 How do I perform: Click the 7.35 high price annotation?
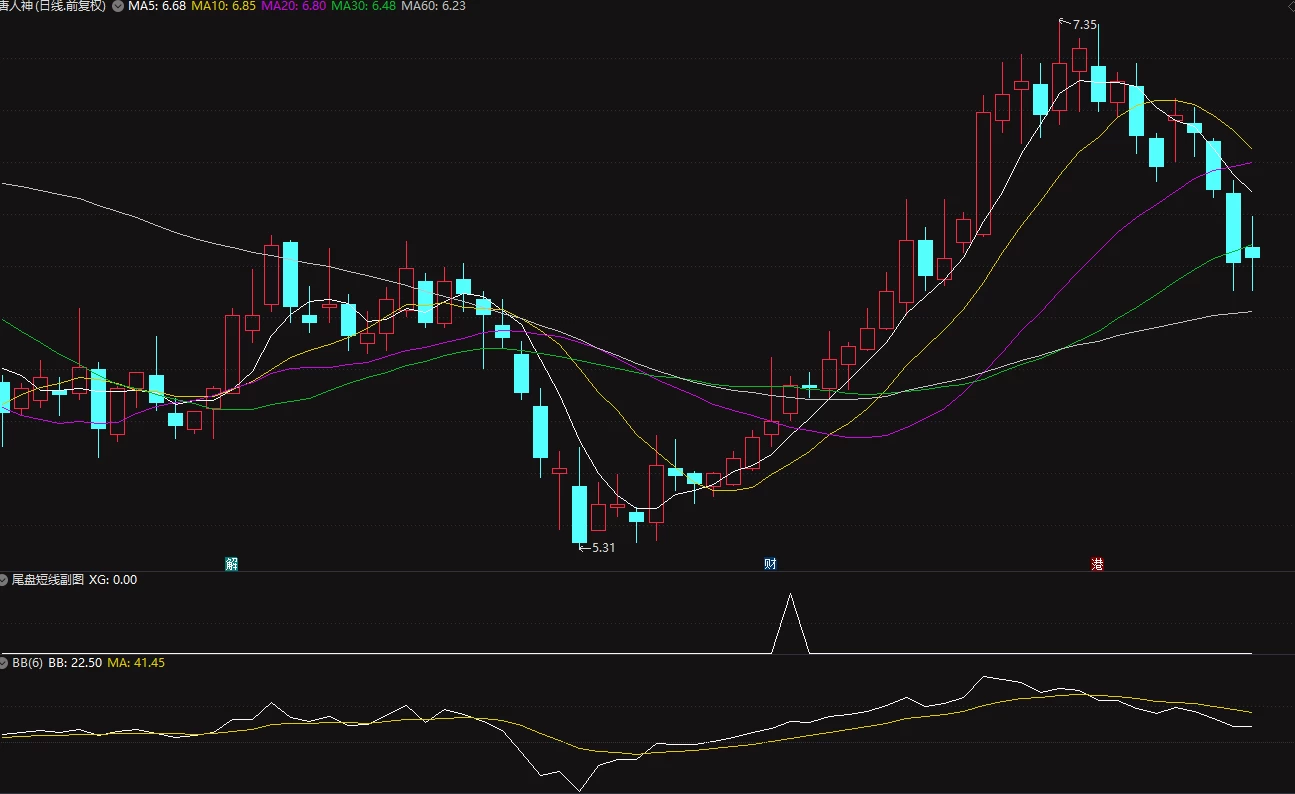1084,25
